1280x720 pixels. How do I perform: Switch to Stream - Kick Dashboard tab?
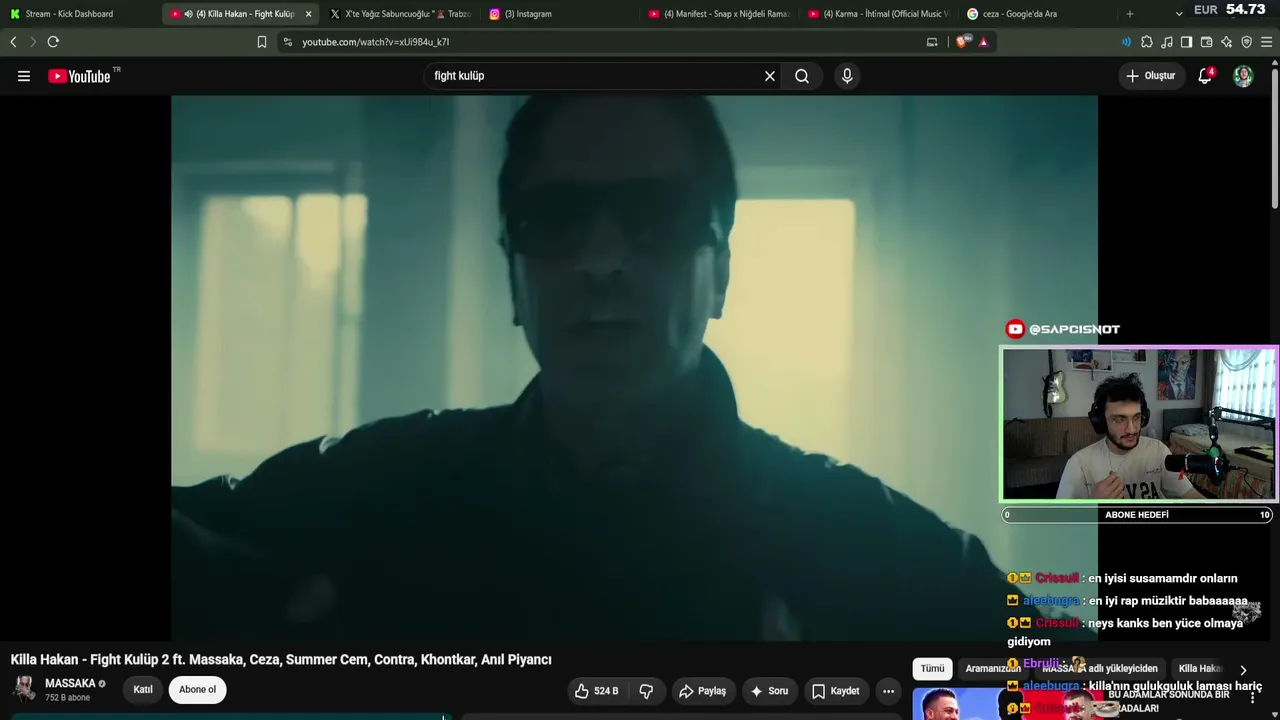point(80,14)
